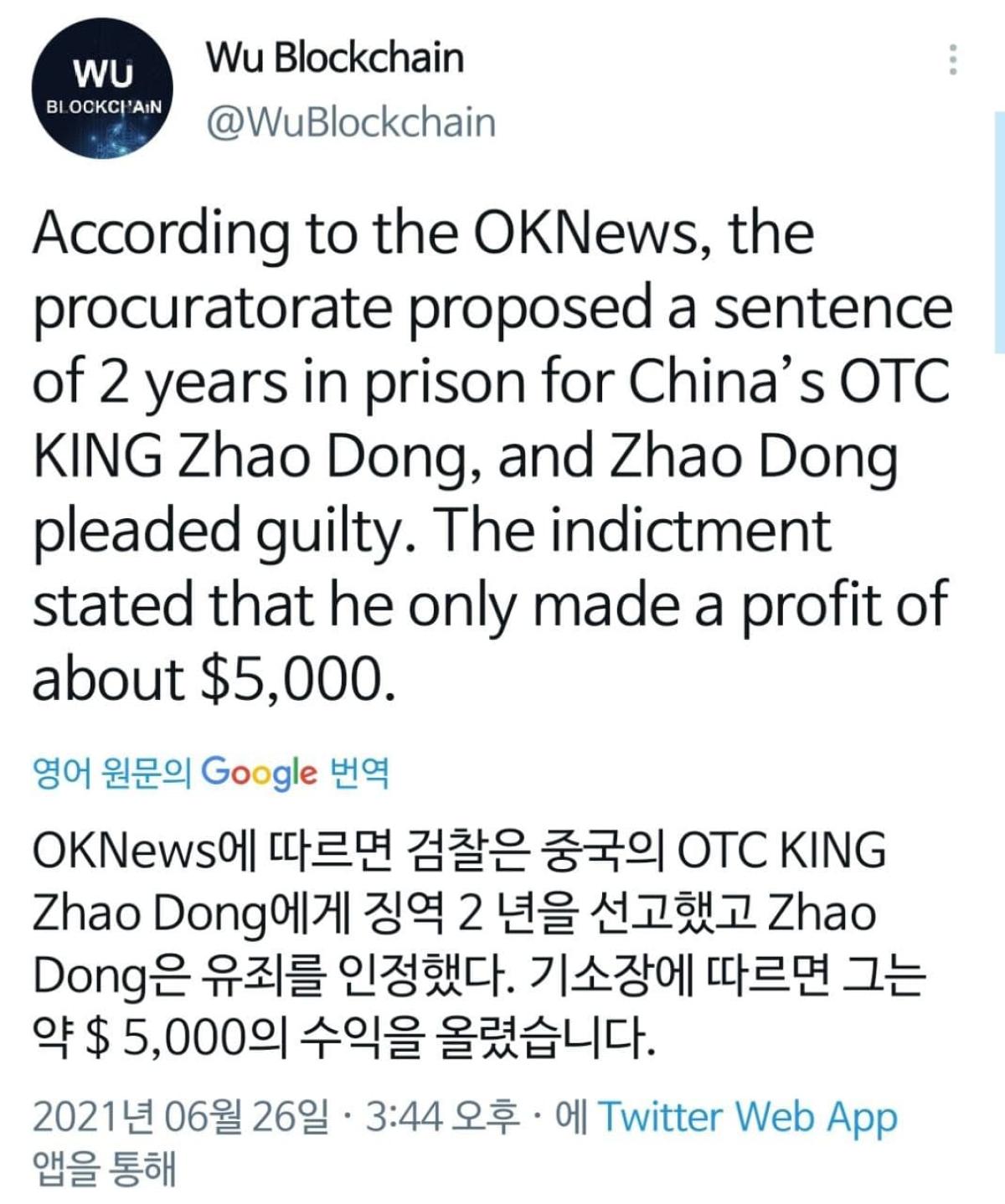Click the word procuratorate in the tweet
The width and height of the screenshot is (1005, 1204).
click(213, 307)
